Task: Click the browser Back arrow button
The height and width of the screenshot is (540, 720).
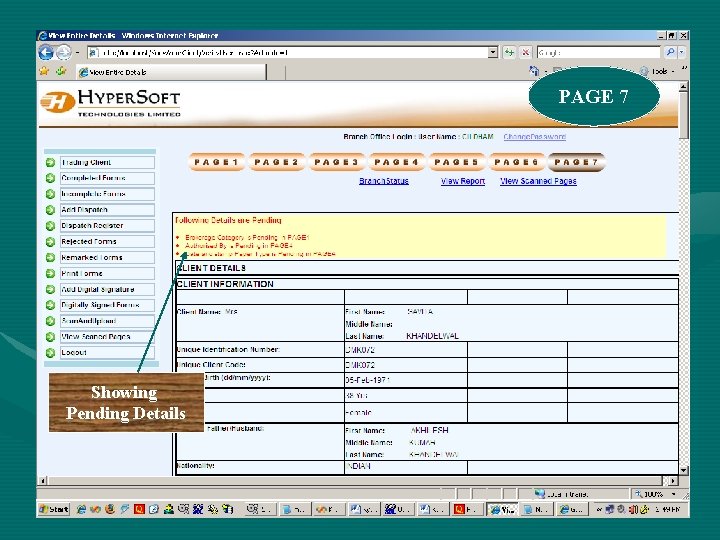Action: click(x=46, y=52)
